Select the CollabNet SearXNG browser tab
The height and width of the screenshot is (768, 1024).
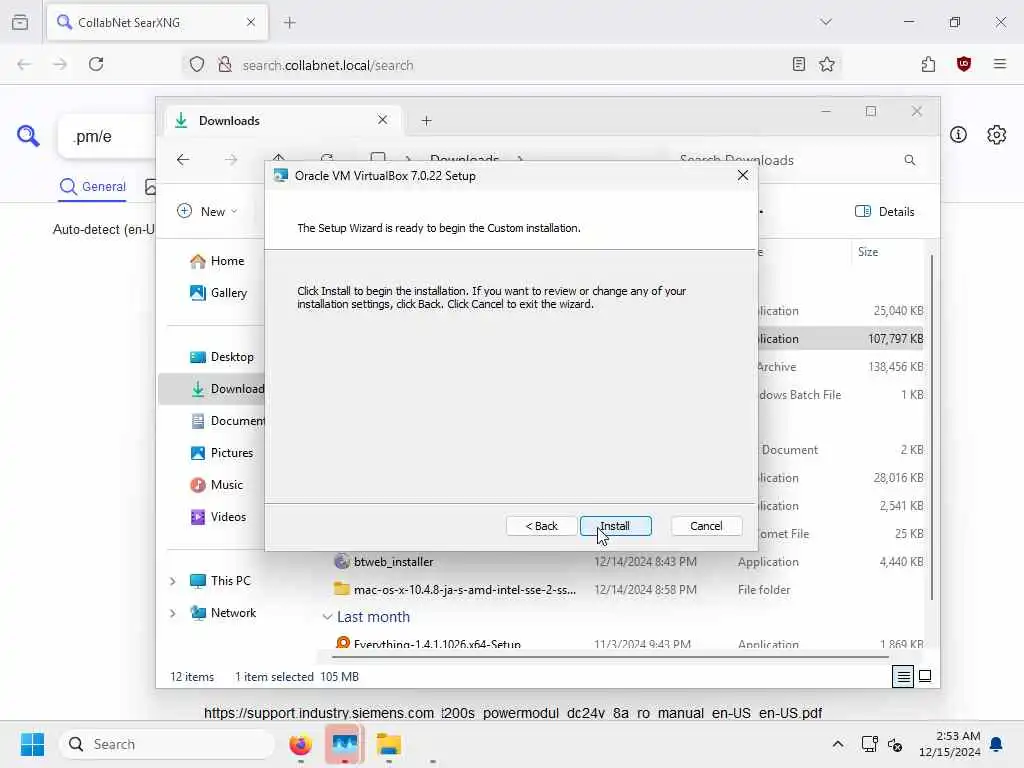coord(157,23)
